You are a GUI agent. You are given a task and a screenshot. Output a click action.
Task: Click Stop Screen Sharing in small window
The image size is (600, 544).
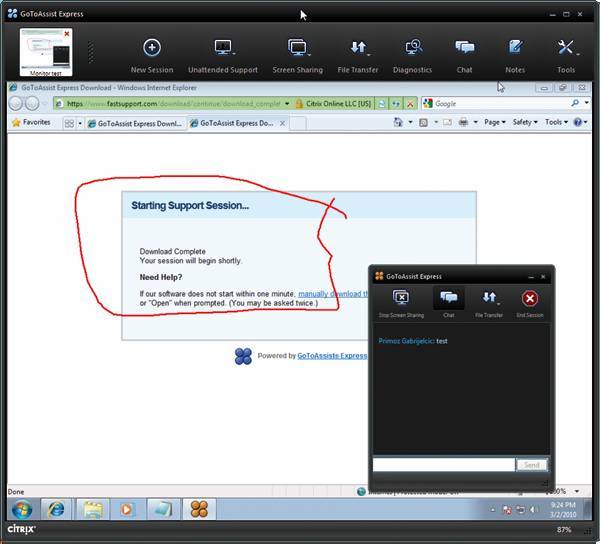(401, 303)
